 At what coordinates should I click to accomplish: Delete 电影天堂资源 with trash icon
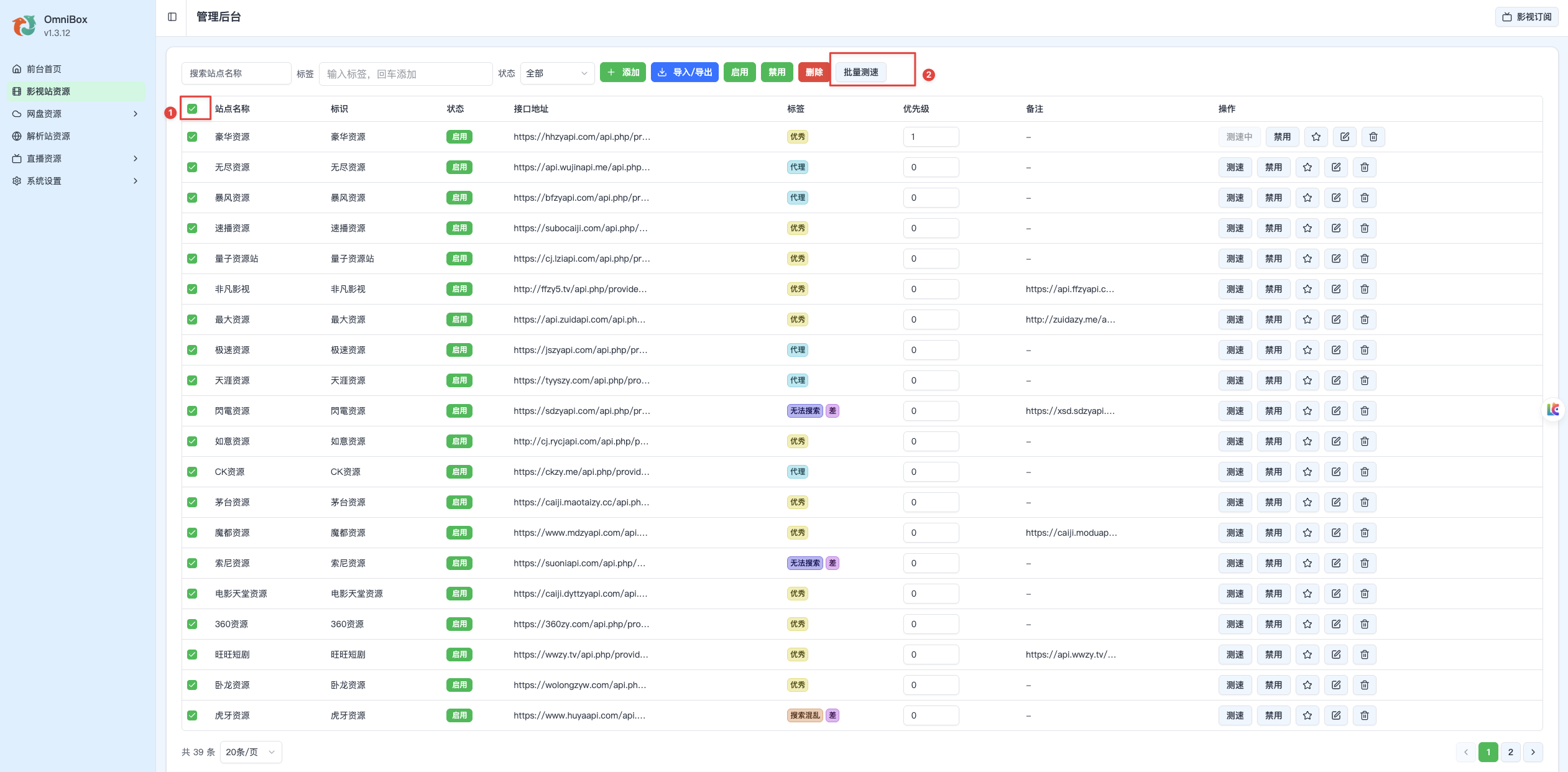coord(1365,594)
